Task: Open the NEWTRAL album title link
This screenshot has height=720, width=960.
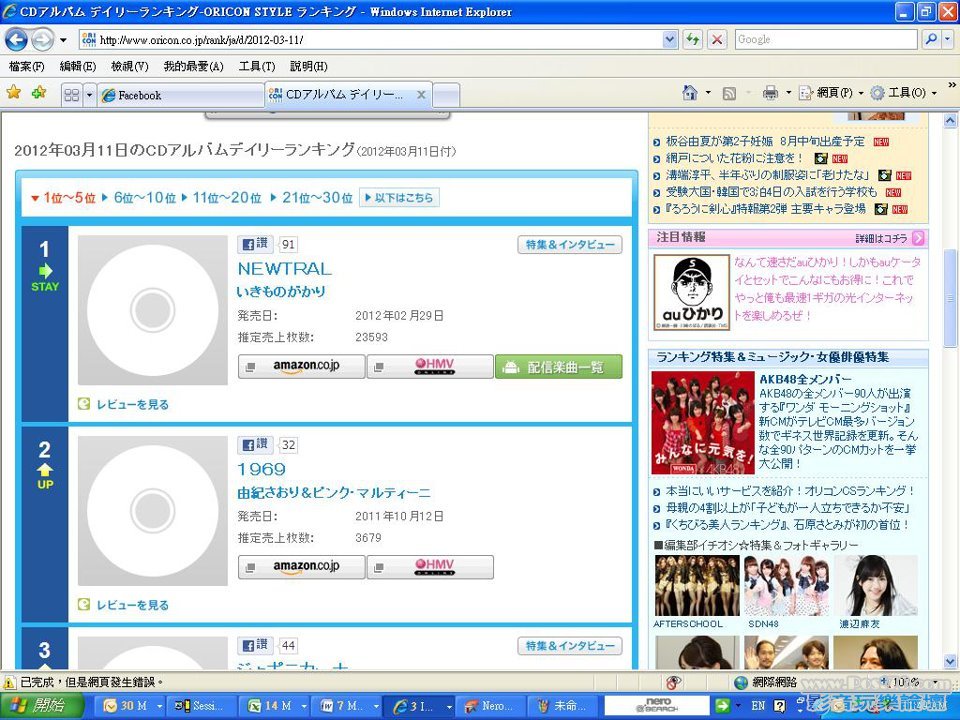Action: pos(285,269)
